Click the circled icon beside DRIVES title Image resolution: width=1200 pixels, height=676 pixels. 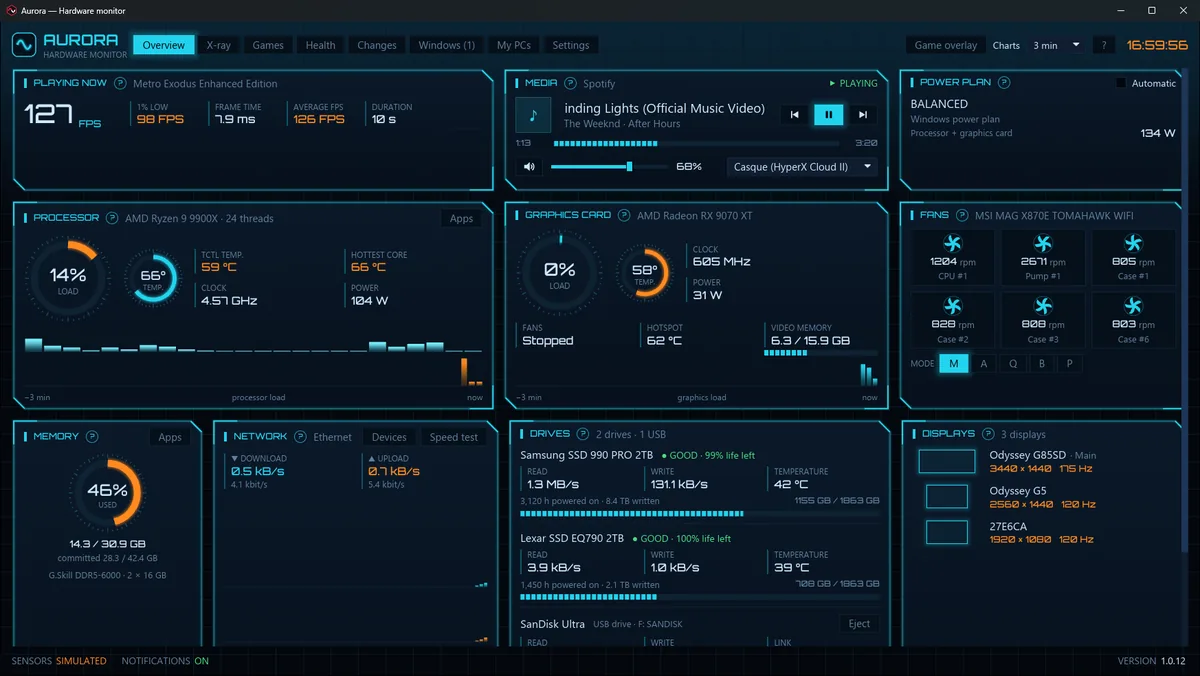(583, 434)
